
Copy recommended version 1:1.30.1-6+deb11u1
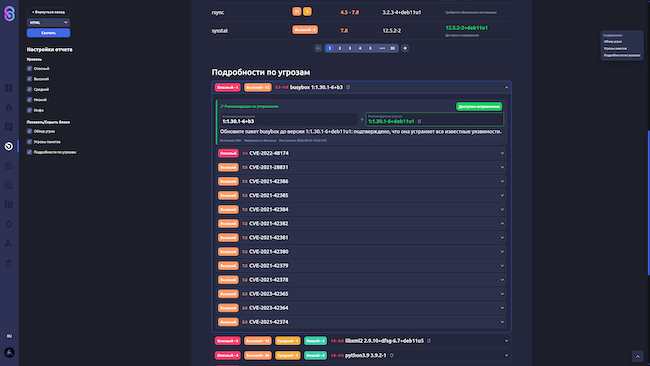[x=420, y=121]
